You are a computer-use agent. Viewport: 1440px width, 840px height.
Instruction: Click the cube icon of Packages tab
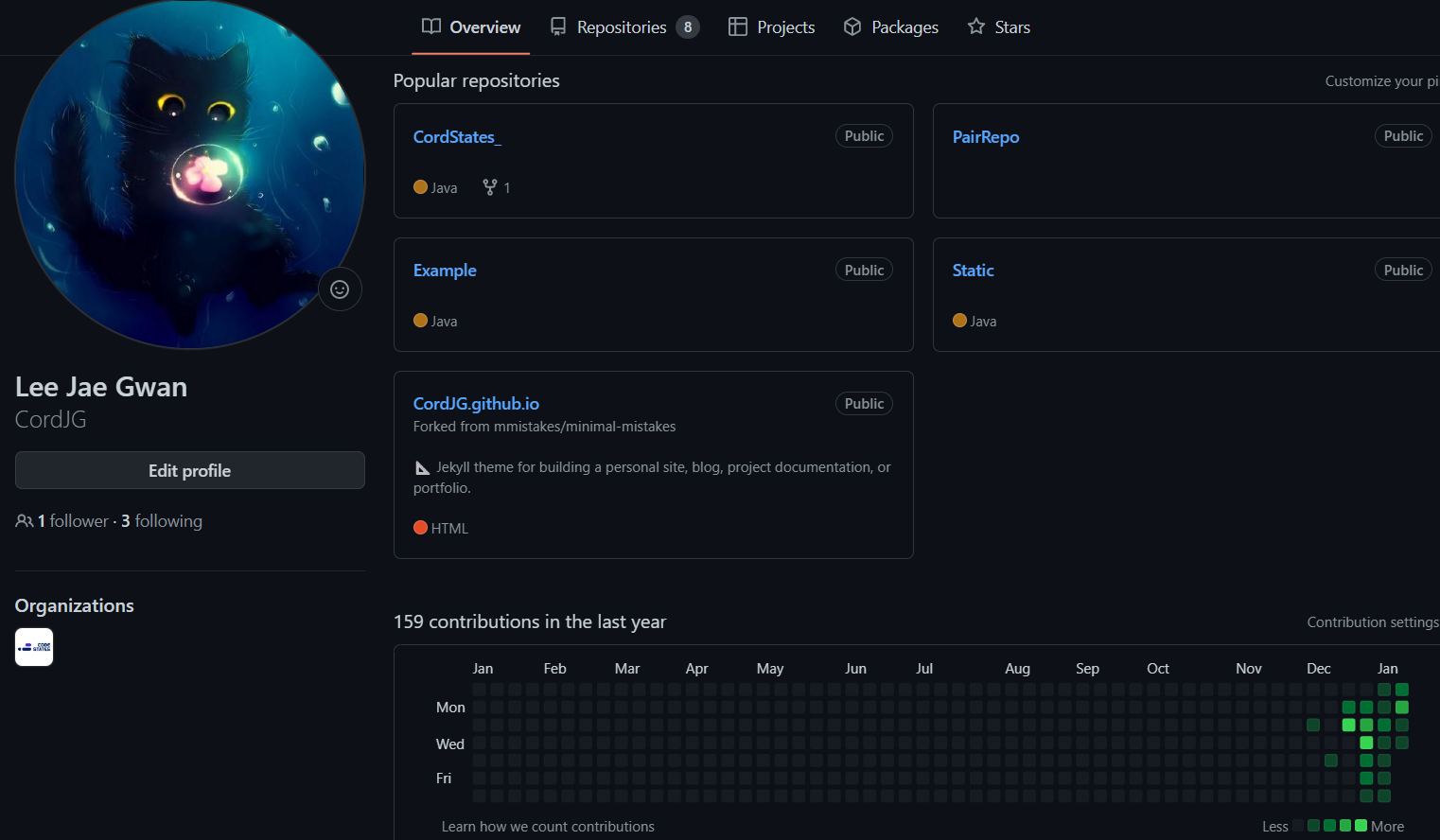tap(852, 26)
